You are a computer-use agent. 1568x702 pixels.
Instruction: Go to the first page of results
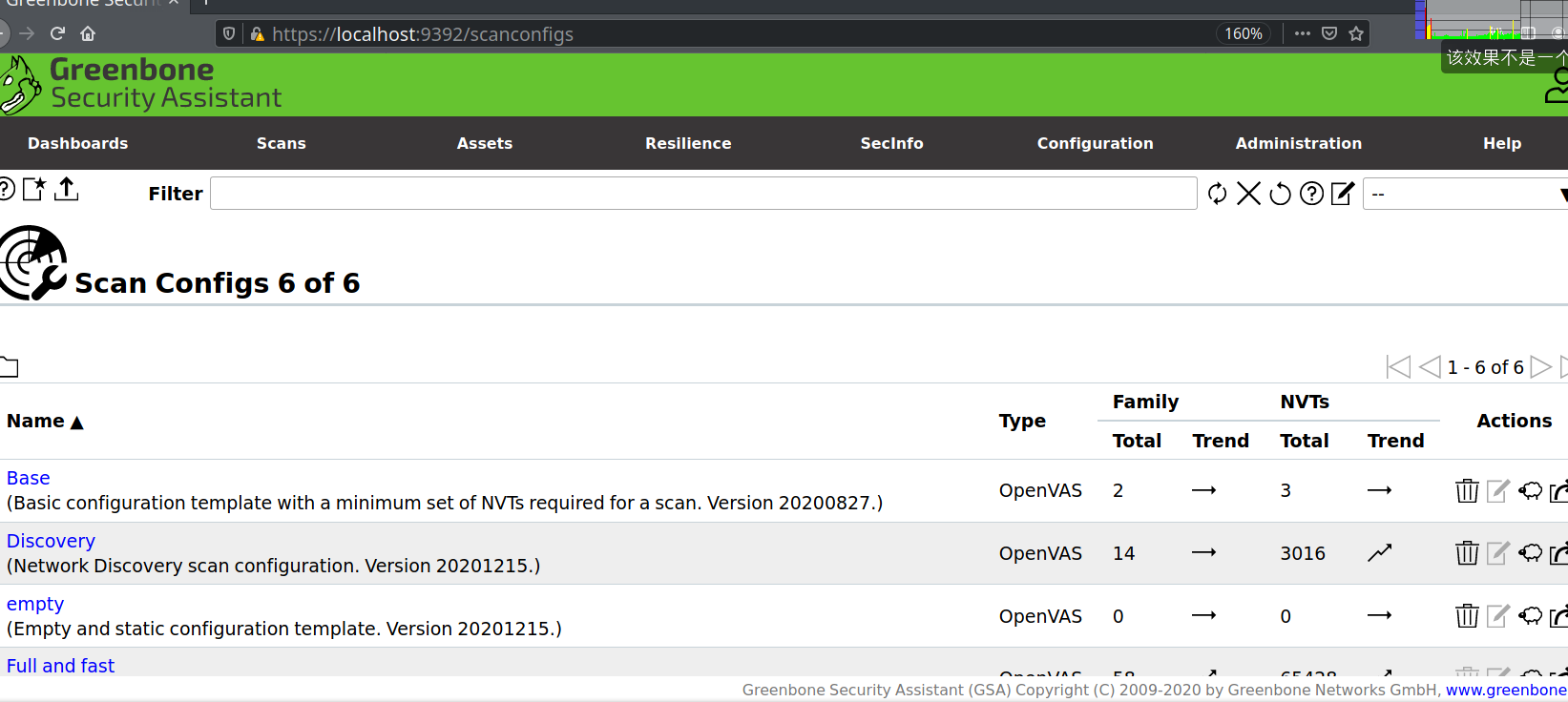click(1398, 367)
